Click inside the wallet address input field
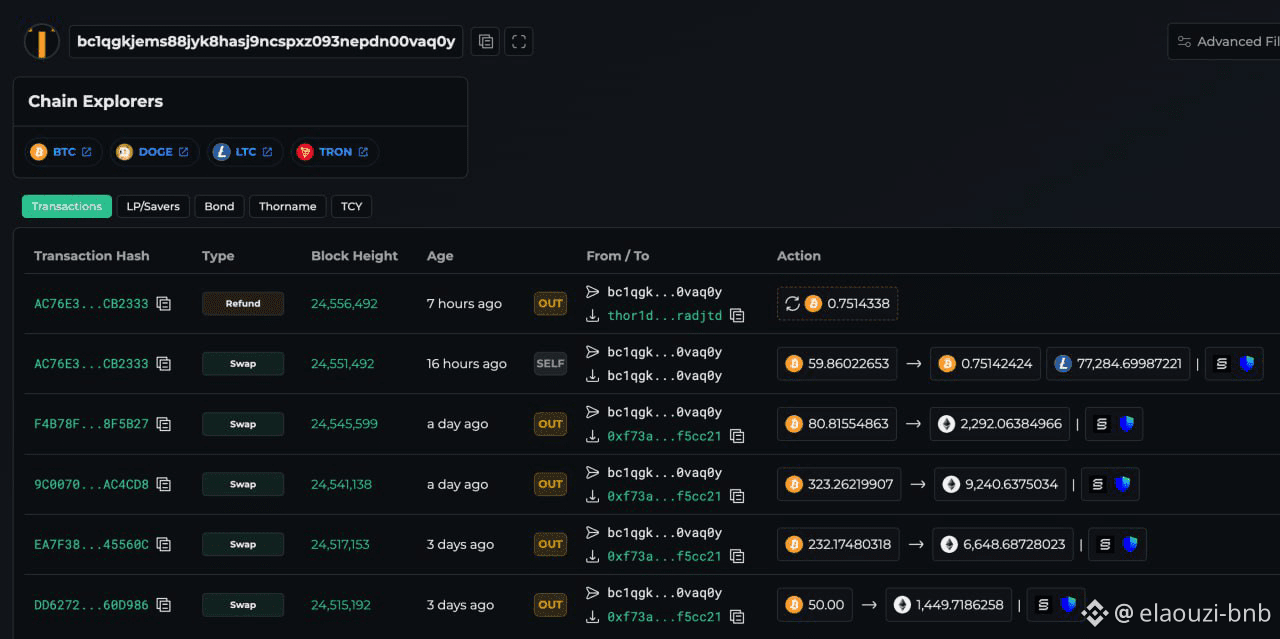The width and height of the screenshot is (1280, 639). click(265, 41)
